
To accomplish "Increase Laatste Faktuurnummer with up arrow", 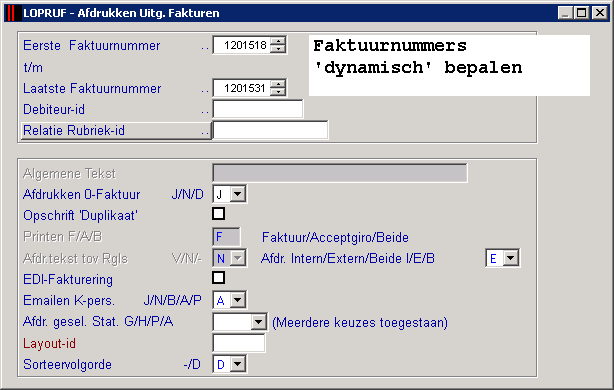I will (278, 84).
